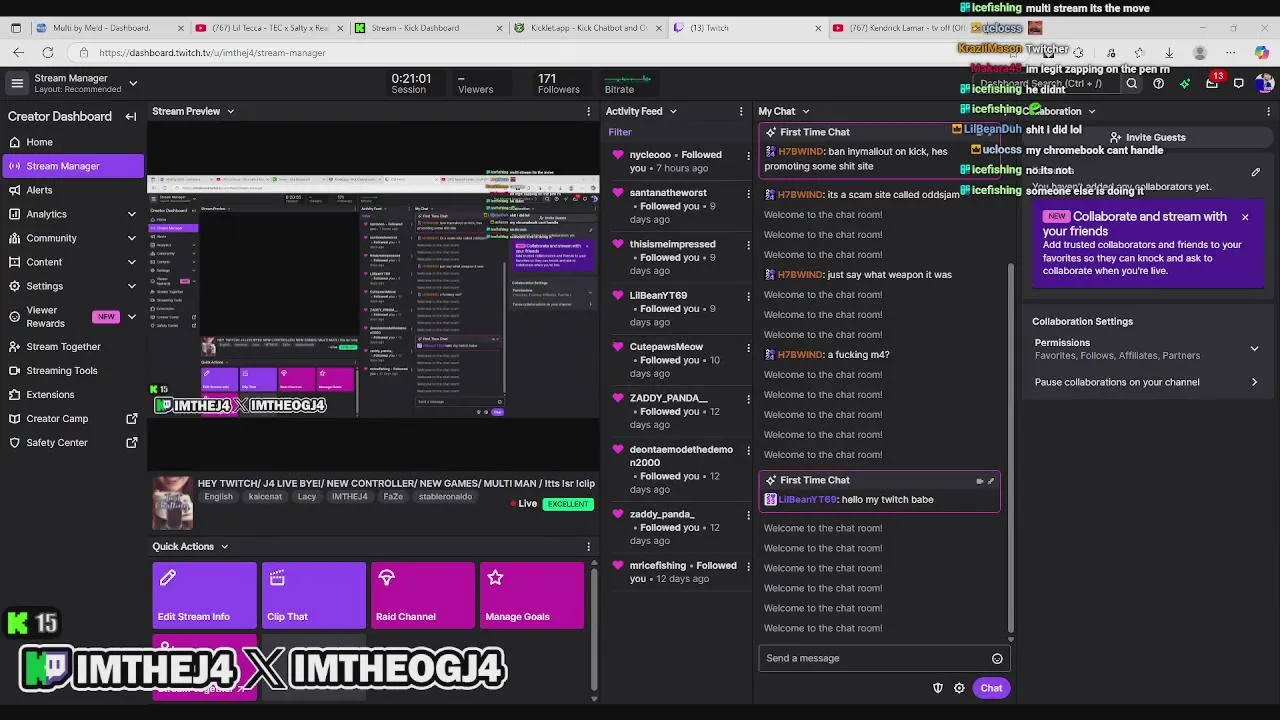Expand the Viewer Rewards section
1280x720 pixels.
click(x=131, y=317)
